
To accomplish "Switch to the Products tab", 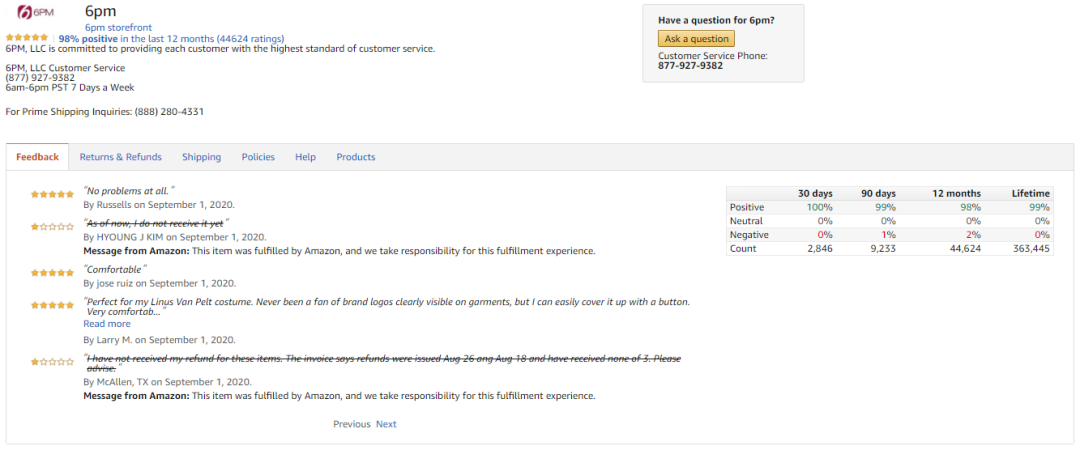I will (x=356, y=157).
